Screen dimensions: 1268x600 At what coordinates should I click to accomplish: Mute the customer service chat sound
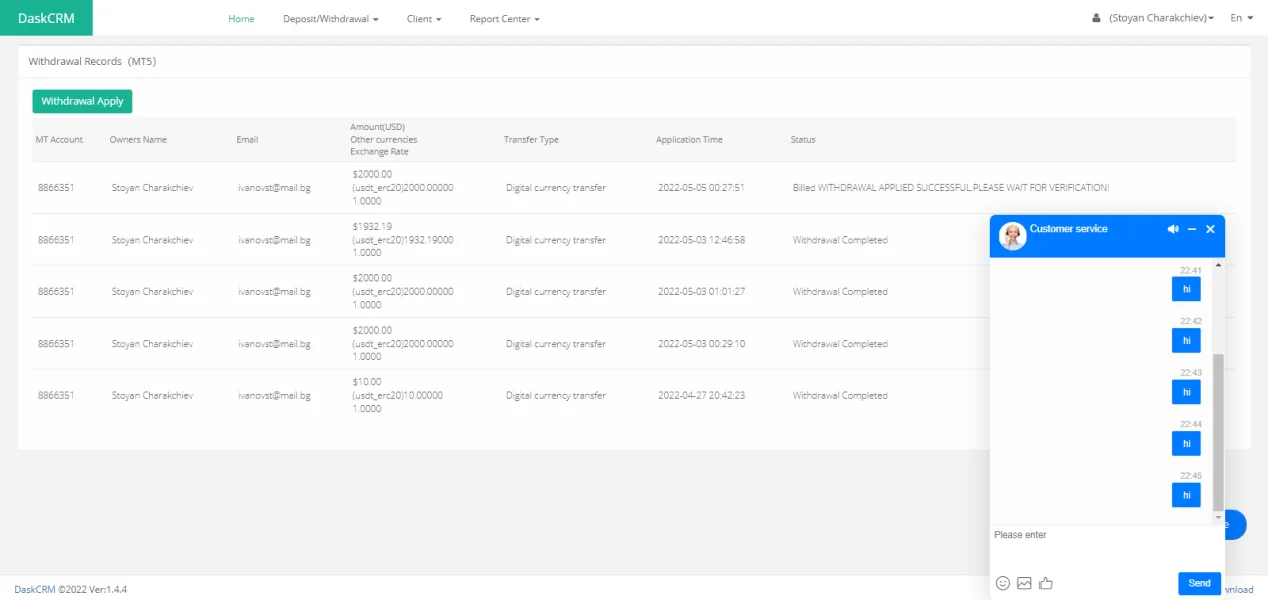pos(1173,230)
